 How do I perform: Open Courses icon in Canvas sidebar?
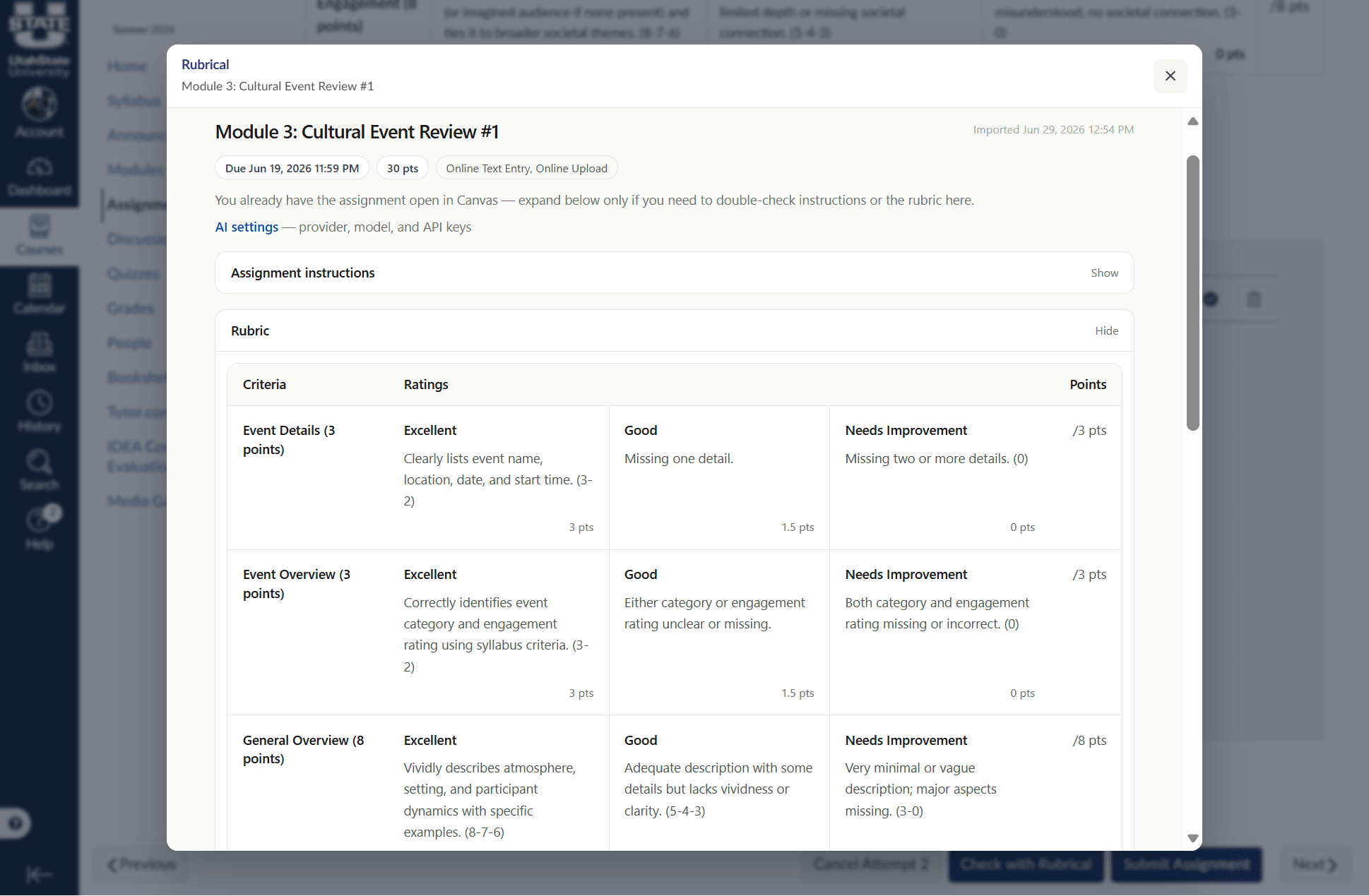click(40, 237)
